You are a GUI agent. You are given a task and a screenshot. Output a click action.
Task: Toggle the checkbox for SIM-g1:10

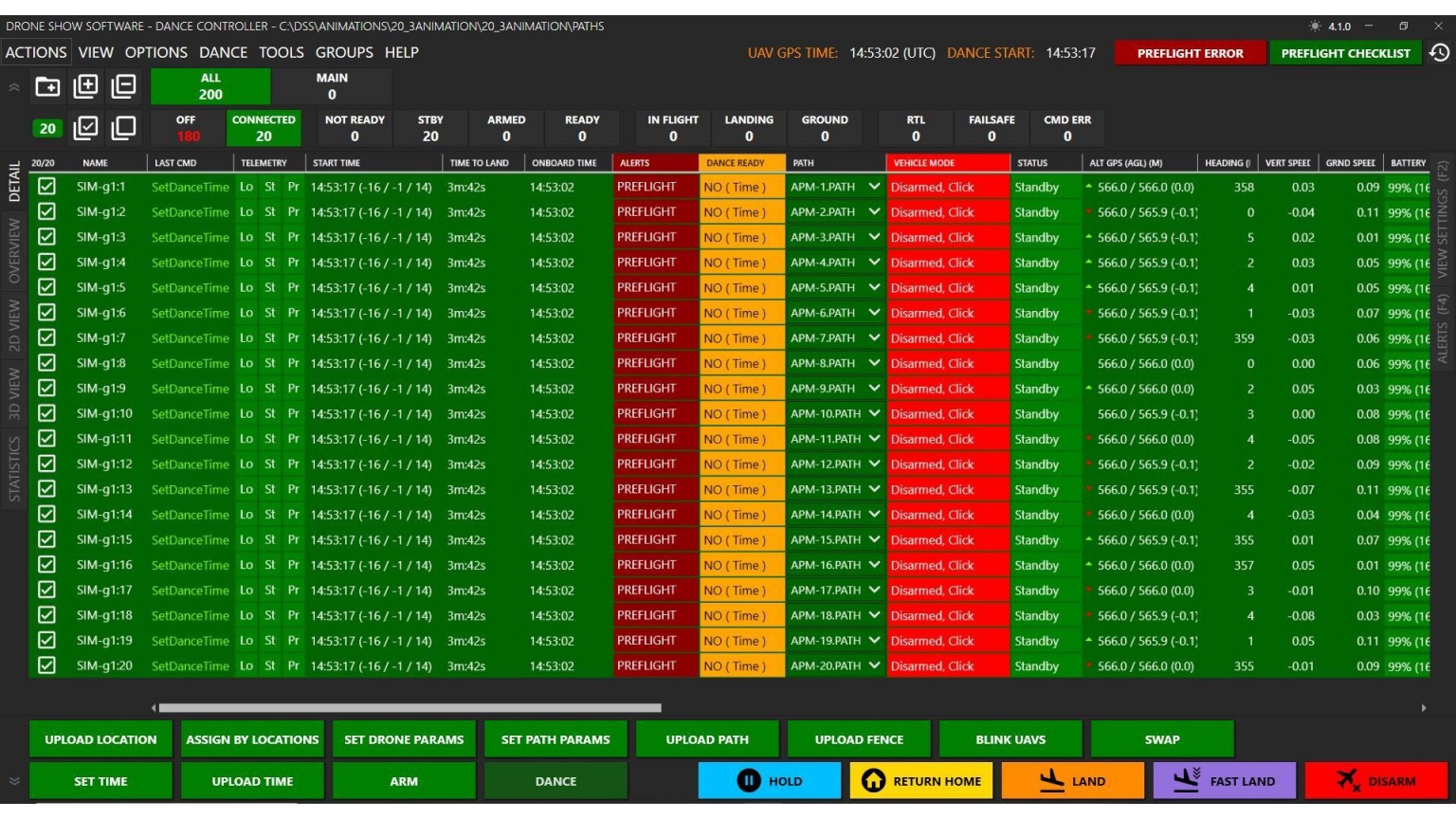(46, 413)
